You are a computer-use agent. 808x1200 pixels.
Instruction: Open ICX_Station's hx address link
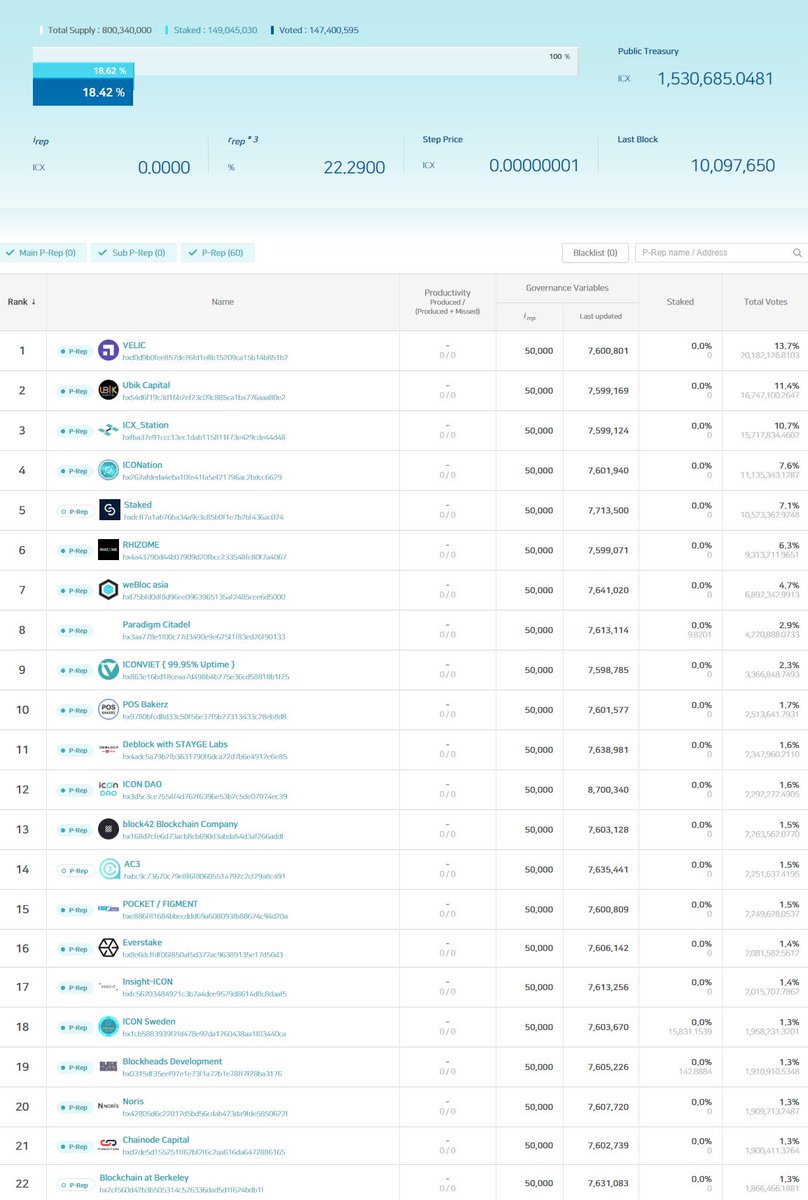pos(204,437)
